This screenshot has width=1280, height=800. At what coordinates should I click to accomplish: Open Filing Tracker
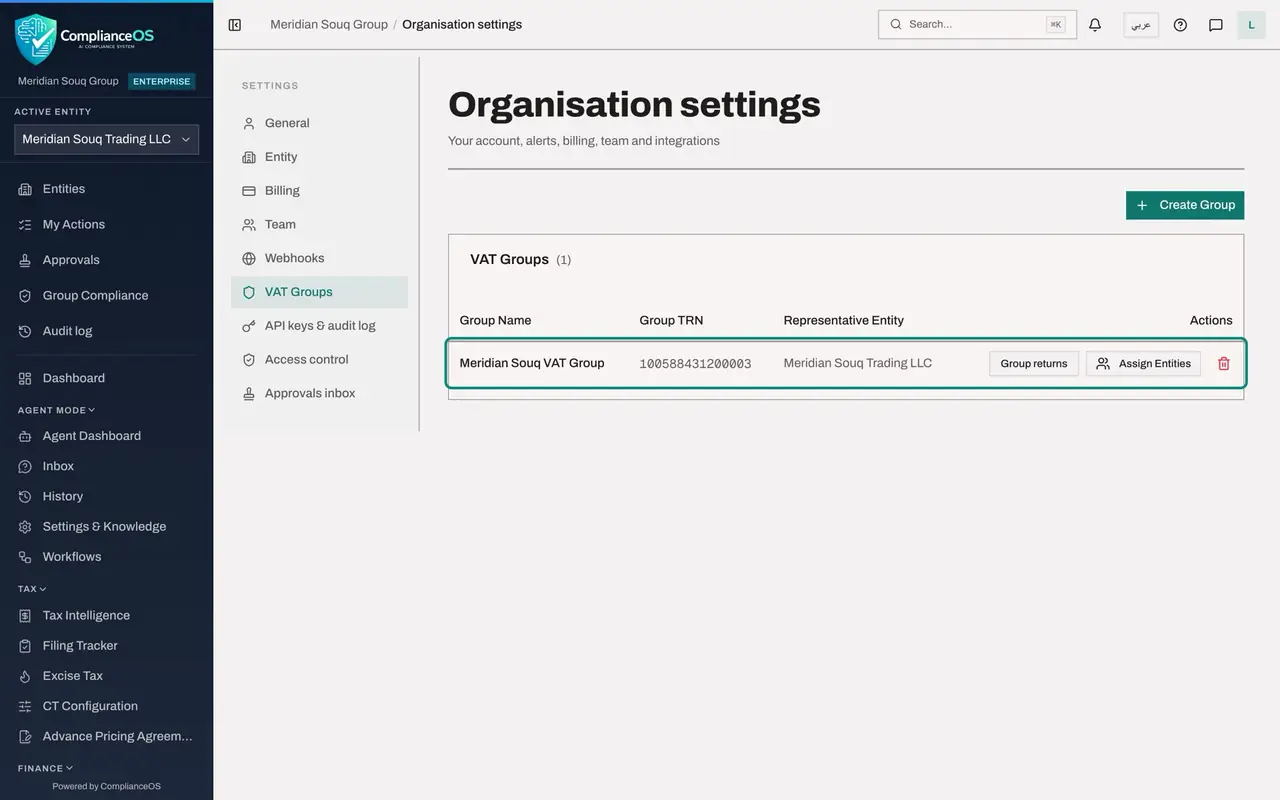click(x=106, y=646)
